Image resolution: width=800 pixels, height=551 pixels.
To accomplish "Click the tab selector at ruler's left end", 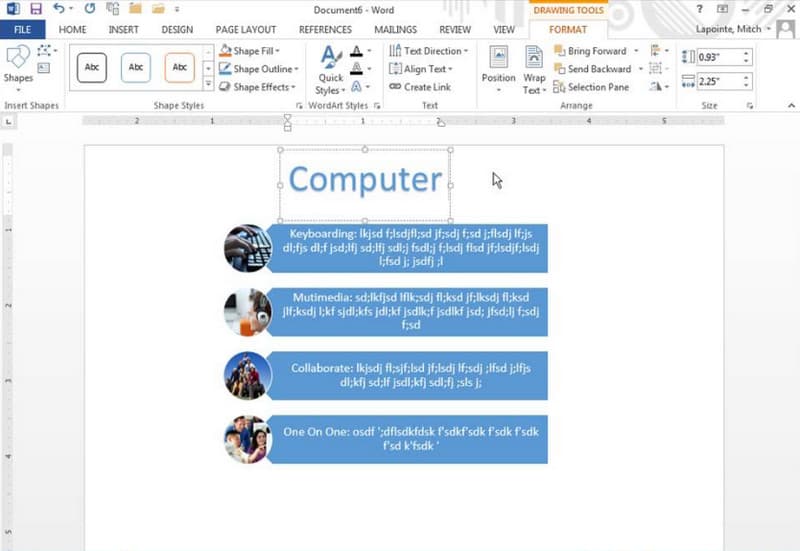I will [x=9, y=121].
